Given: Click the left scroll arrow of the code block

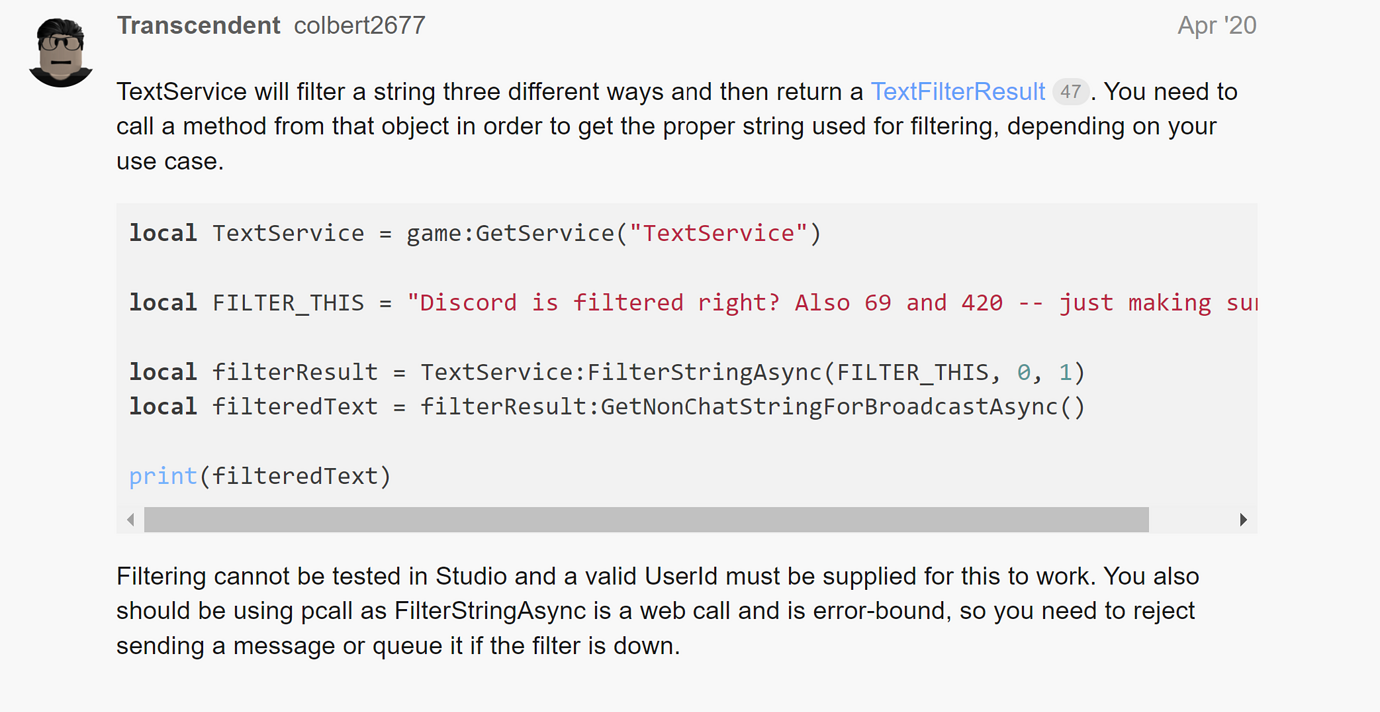Looking at the screenshot, I should pos(131,519).
